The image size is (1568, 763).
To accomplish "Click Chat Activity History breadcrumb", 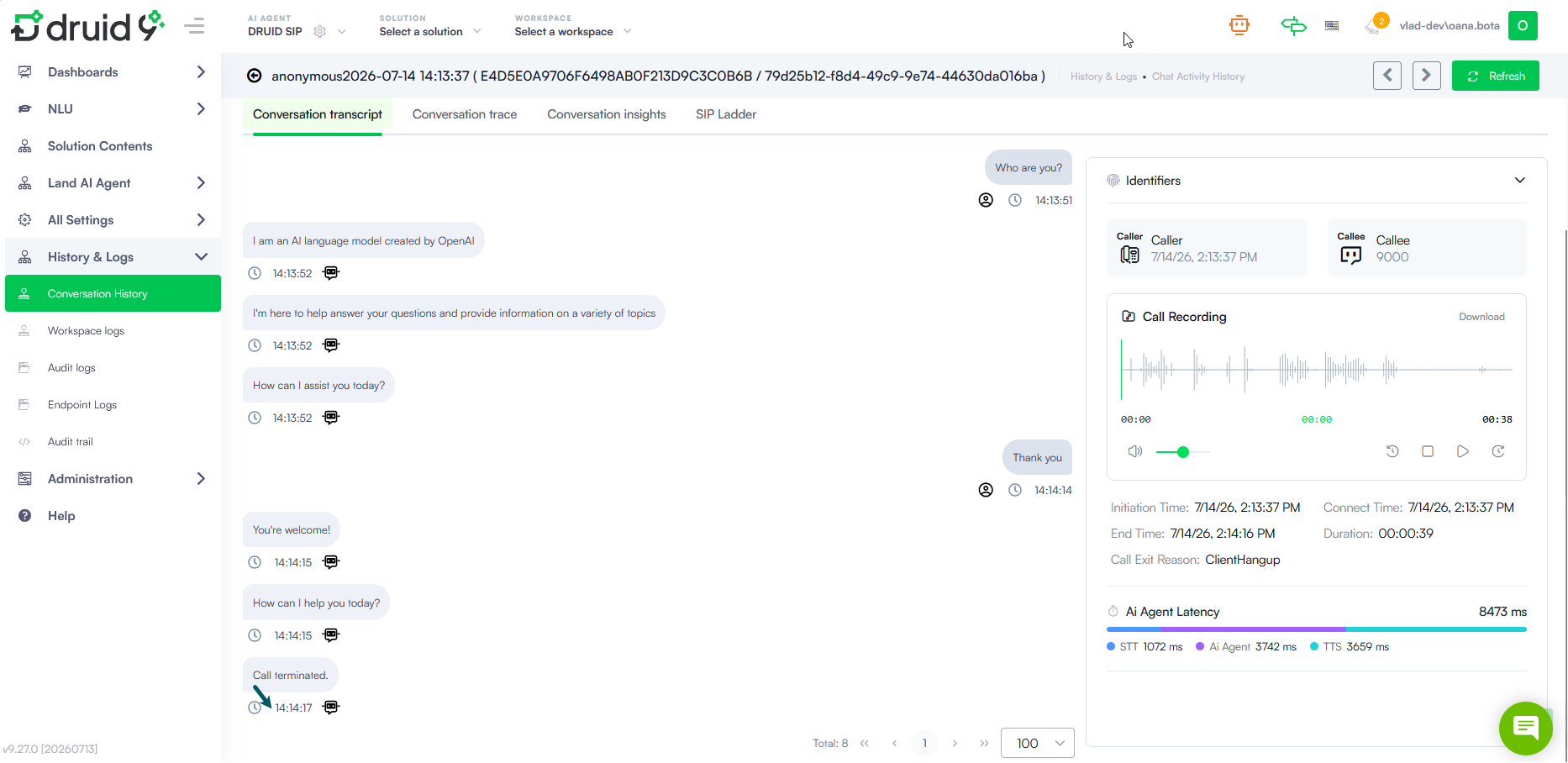I will (x=1198, y=76).
